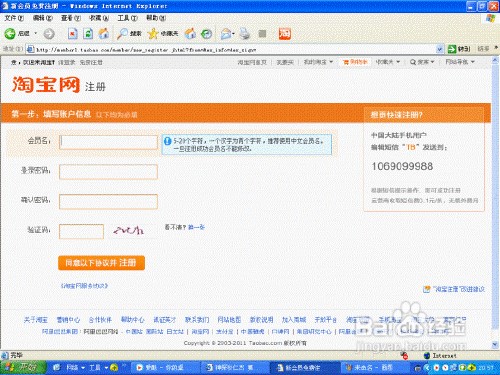Click the orange Taobao toolbar icon
The width and height of the screenshot is (500, 375).
coord(285,33)
